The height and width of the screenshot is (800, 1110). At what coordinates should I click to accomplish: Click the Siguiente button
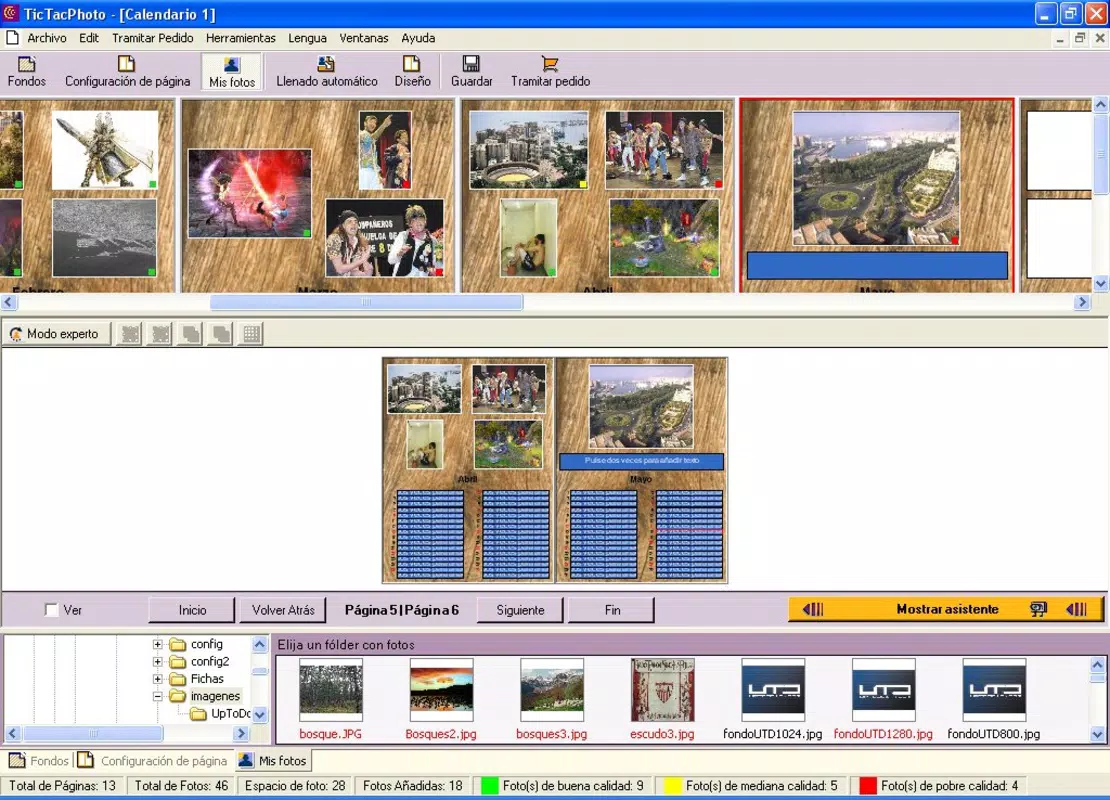pyautogui.click(x=520, y=610)
